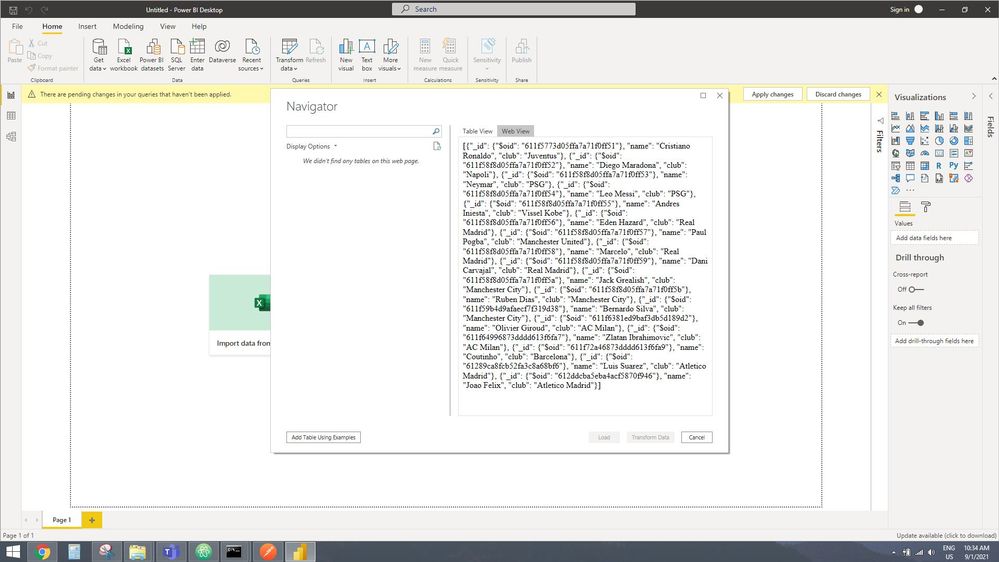Click Update available status link
The width and height of the screenshot is (999, 562).
(946, 535)
